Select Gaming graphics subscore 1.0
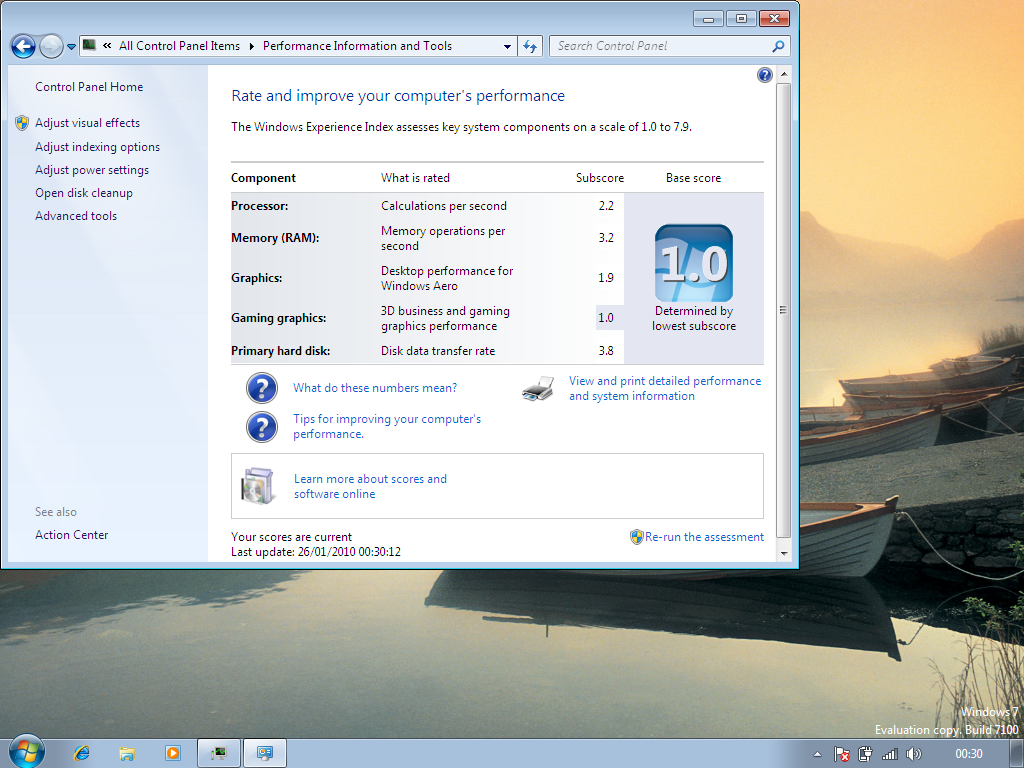Viewport: 1024px width, 768px height. pos(606,318)
